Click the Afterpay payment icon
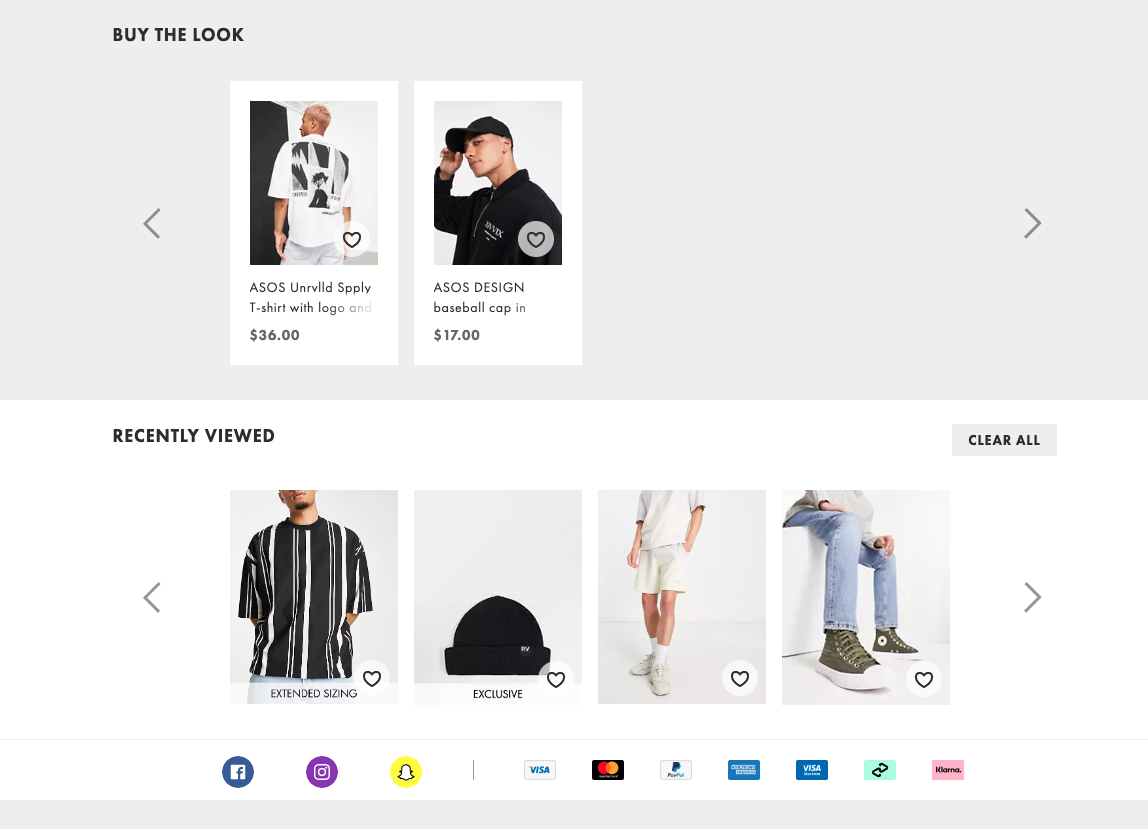Screen dimensions: 1148x829 pyautogui.click(x=880, y=770)
